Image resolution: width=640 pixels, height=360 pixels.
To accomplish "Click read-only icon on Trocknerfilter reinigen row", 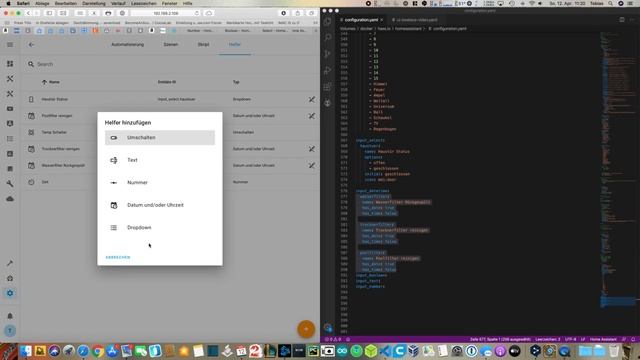I will (311, 149).
